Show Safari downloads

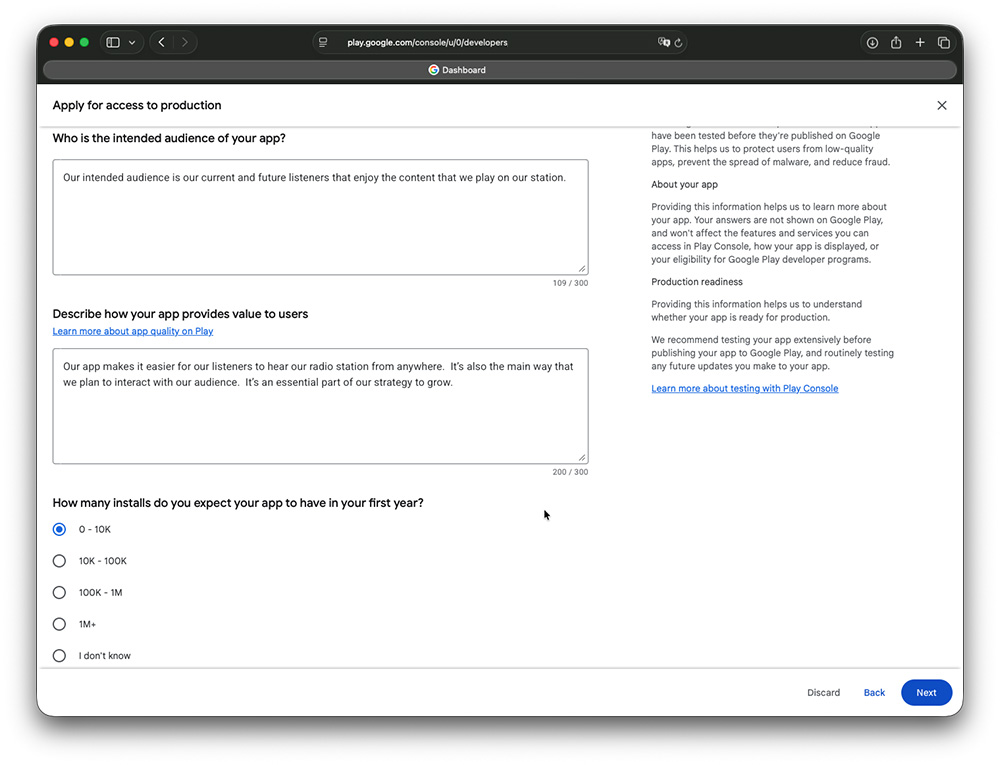(x=872, y=42)
